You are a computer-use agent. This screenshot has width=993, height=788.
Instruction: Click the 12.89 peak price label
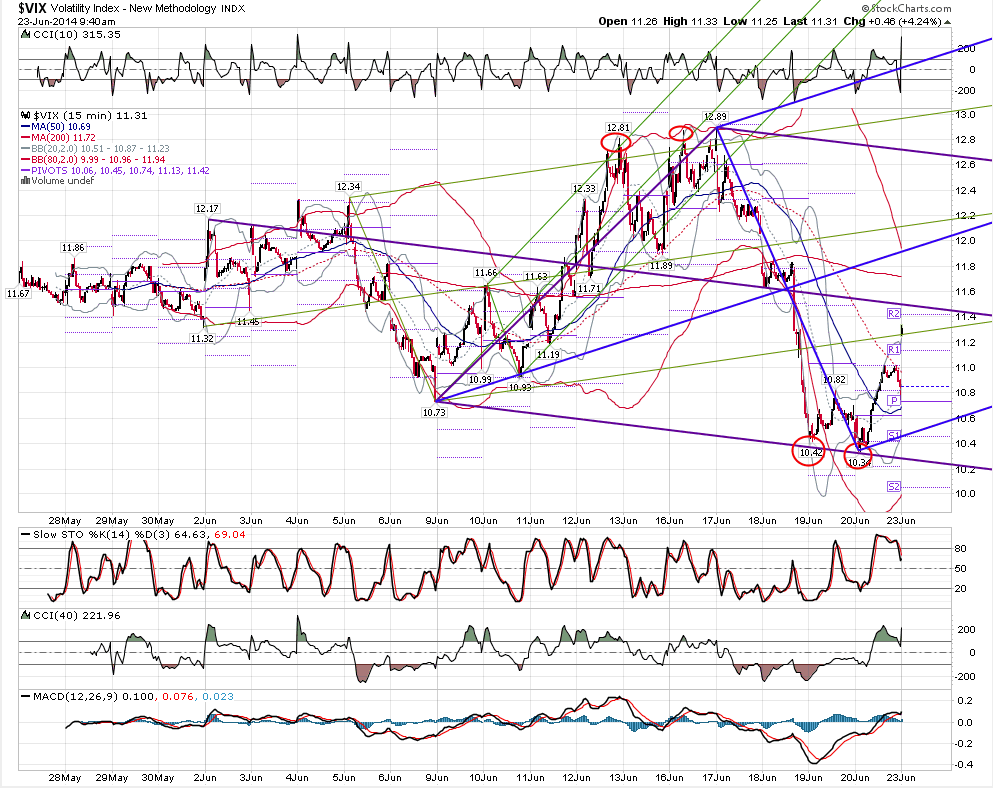tap(715, 117)
